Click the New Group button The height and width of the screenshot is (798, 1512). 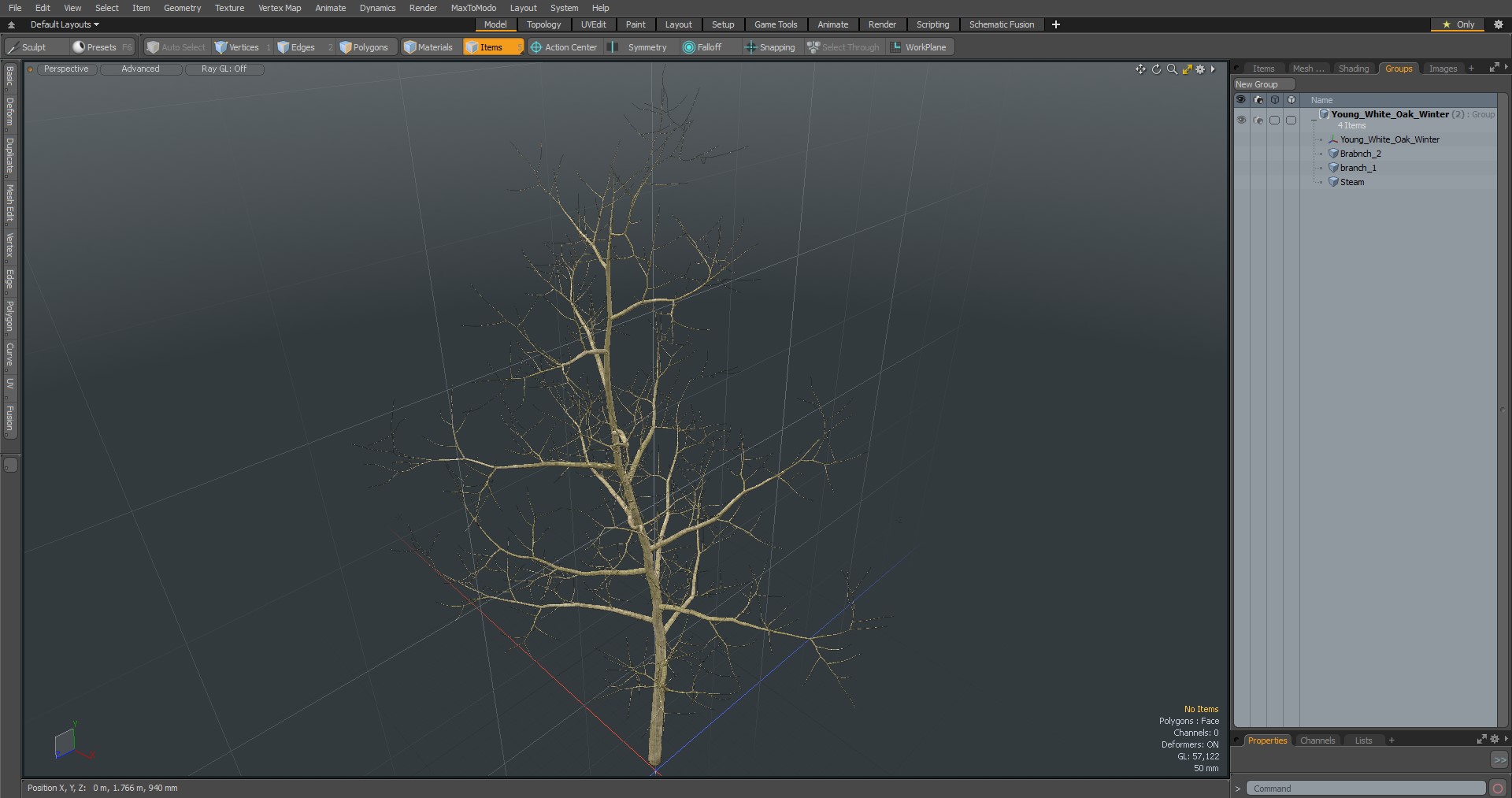(x=1263, y=84)
